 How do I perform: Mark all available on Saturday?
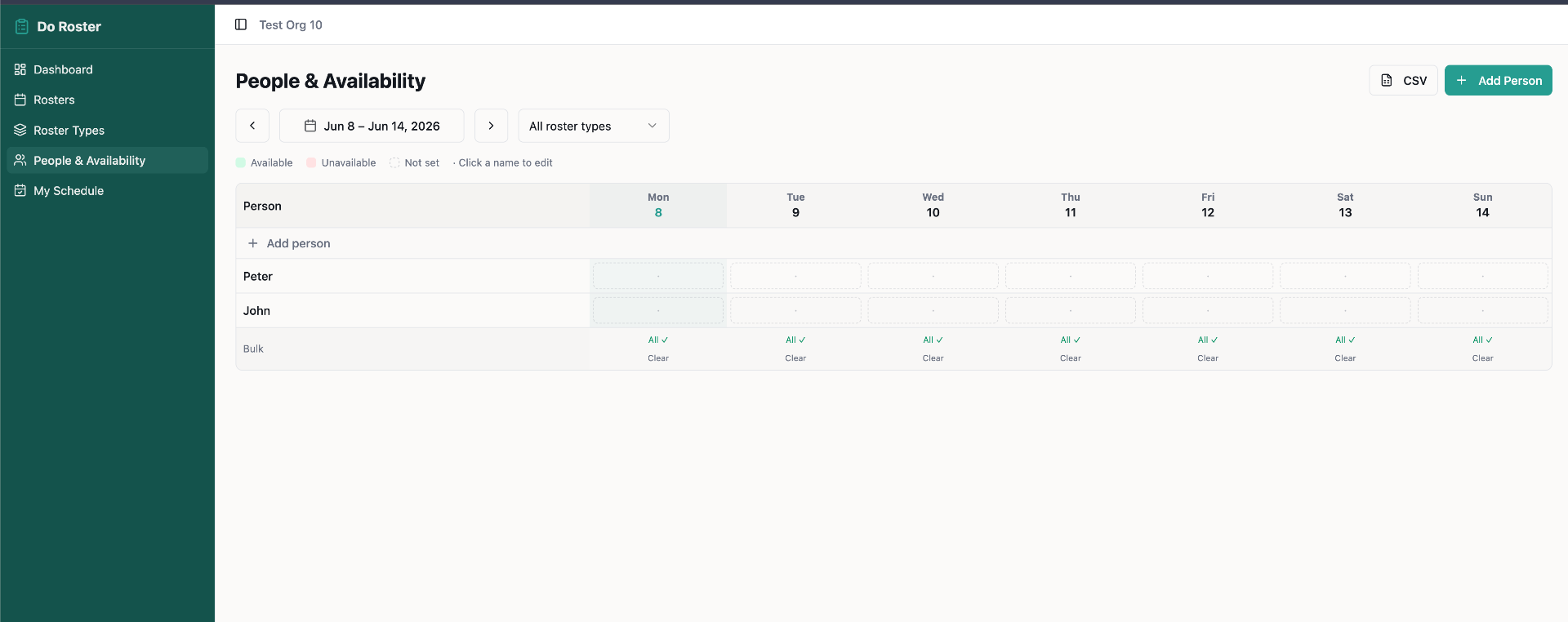pyautogui.click(x=1345, y=340)
